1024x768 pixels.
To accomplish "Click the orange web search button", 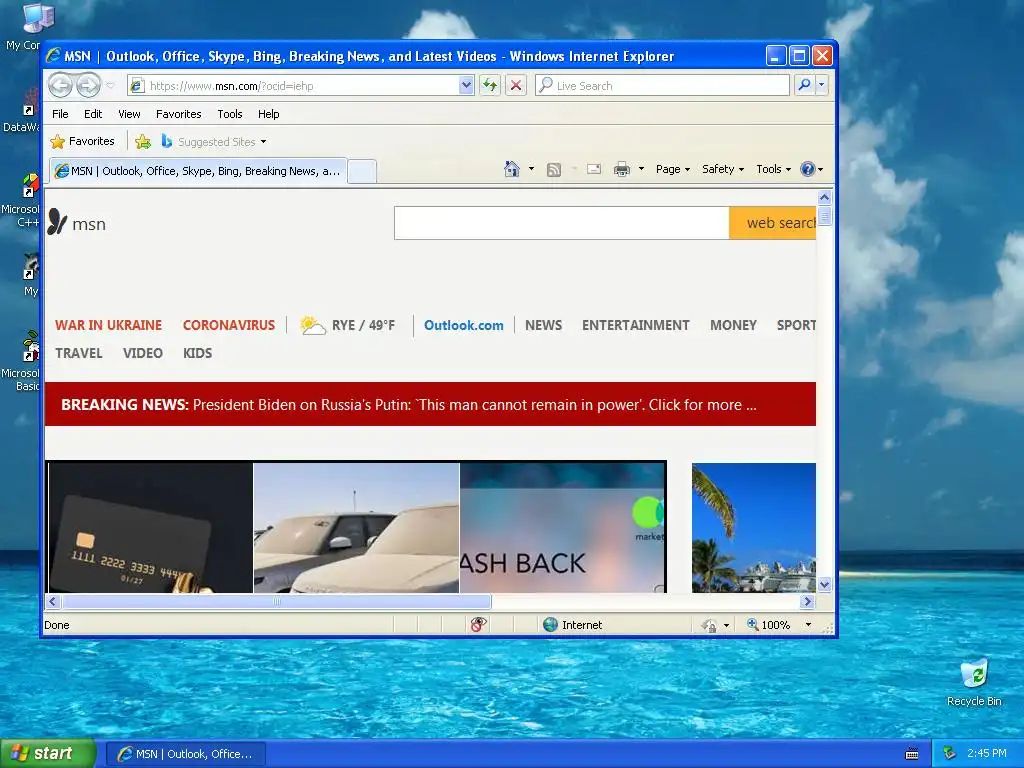I will 773,223.
